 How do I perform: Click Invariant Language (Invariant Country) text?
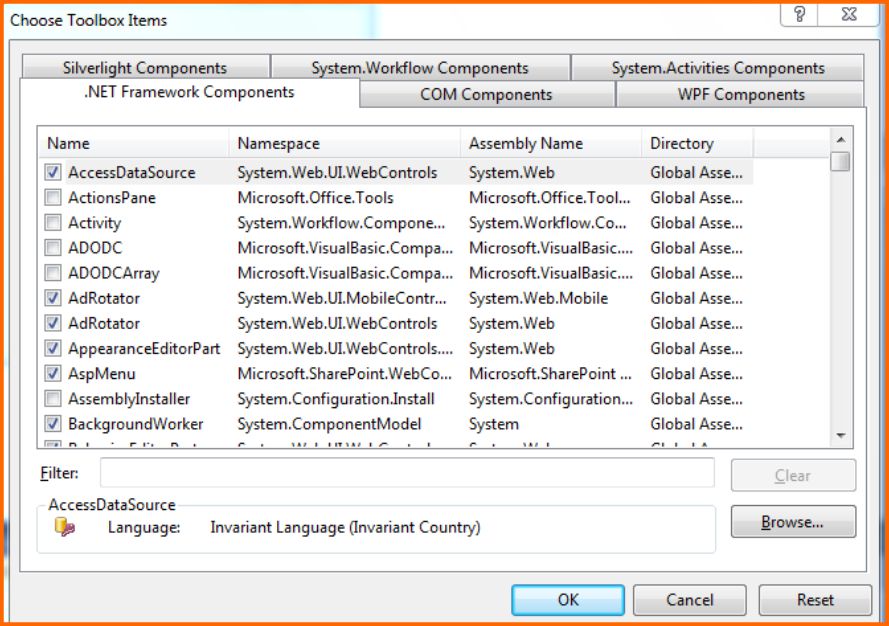tap(345, 527)
